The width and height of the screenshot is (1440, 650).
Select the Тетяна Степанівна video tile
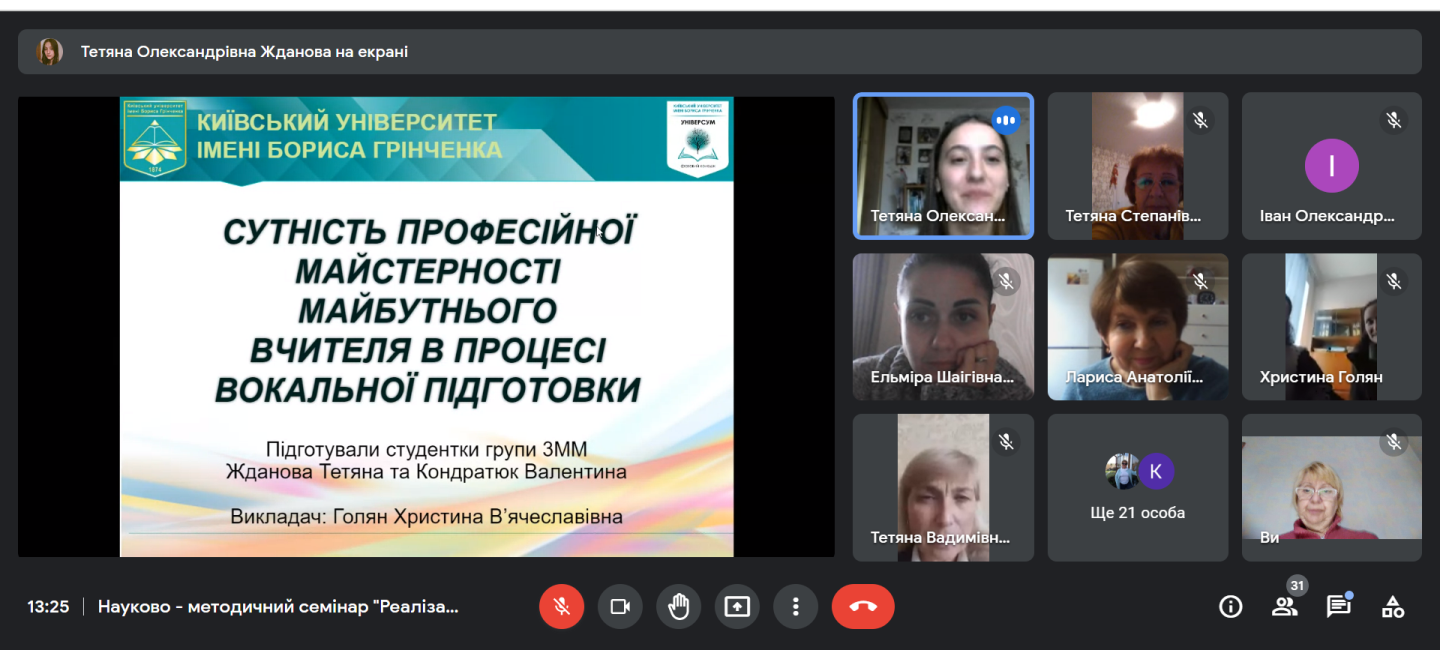tap(1138, 166)
